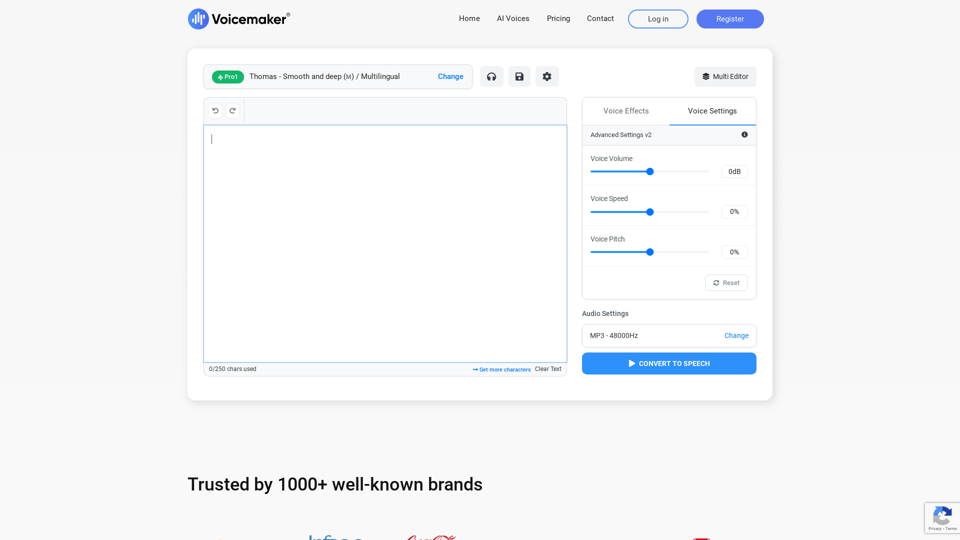Click the Voice Pitch 0% value field
The image size is (960, 540).
(x=734, y=252)
